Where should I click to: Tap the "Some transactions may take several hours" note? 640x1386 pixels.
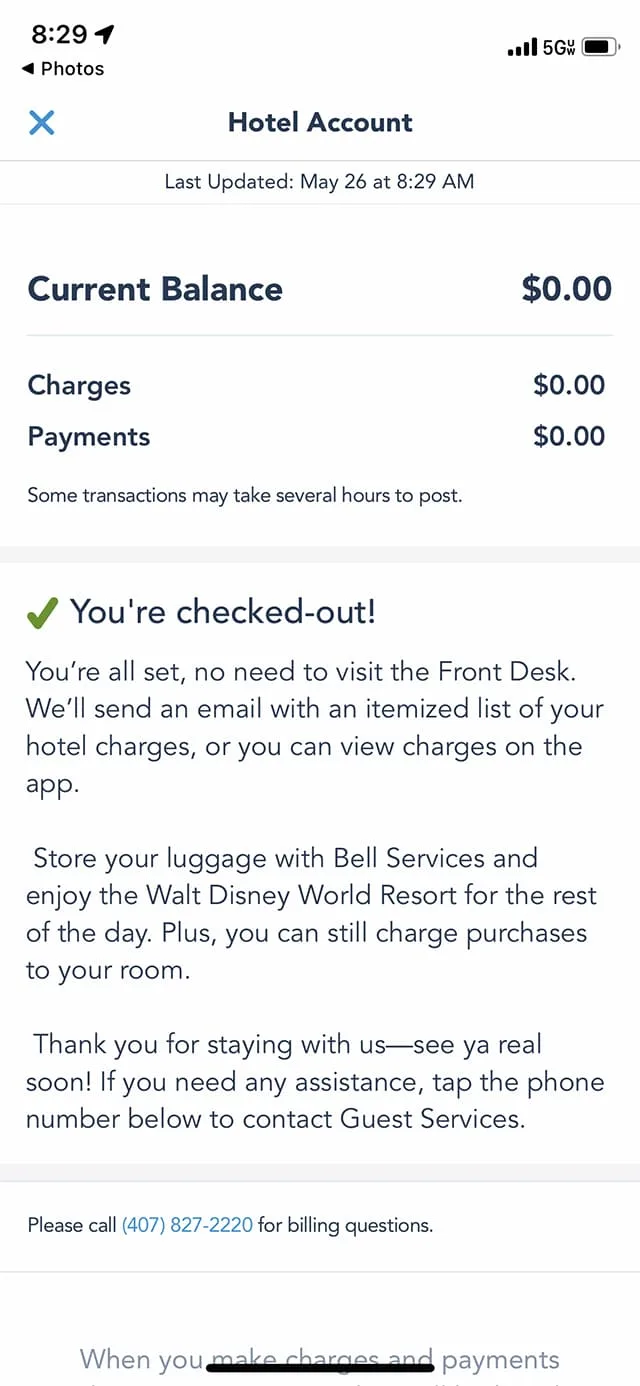(245, 495)
